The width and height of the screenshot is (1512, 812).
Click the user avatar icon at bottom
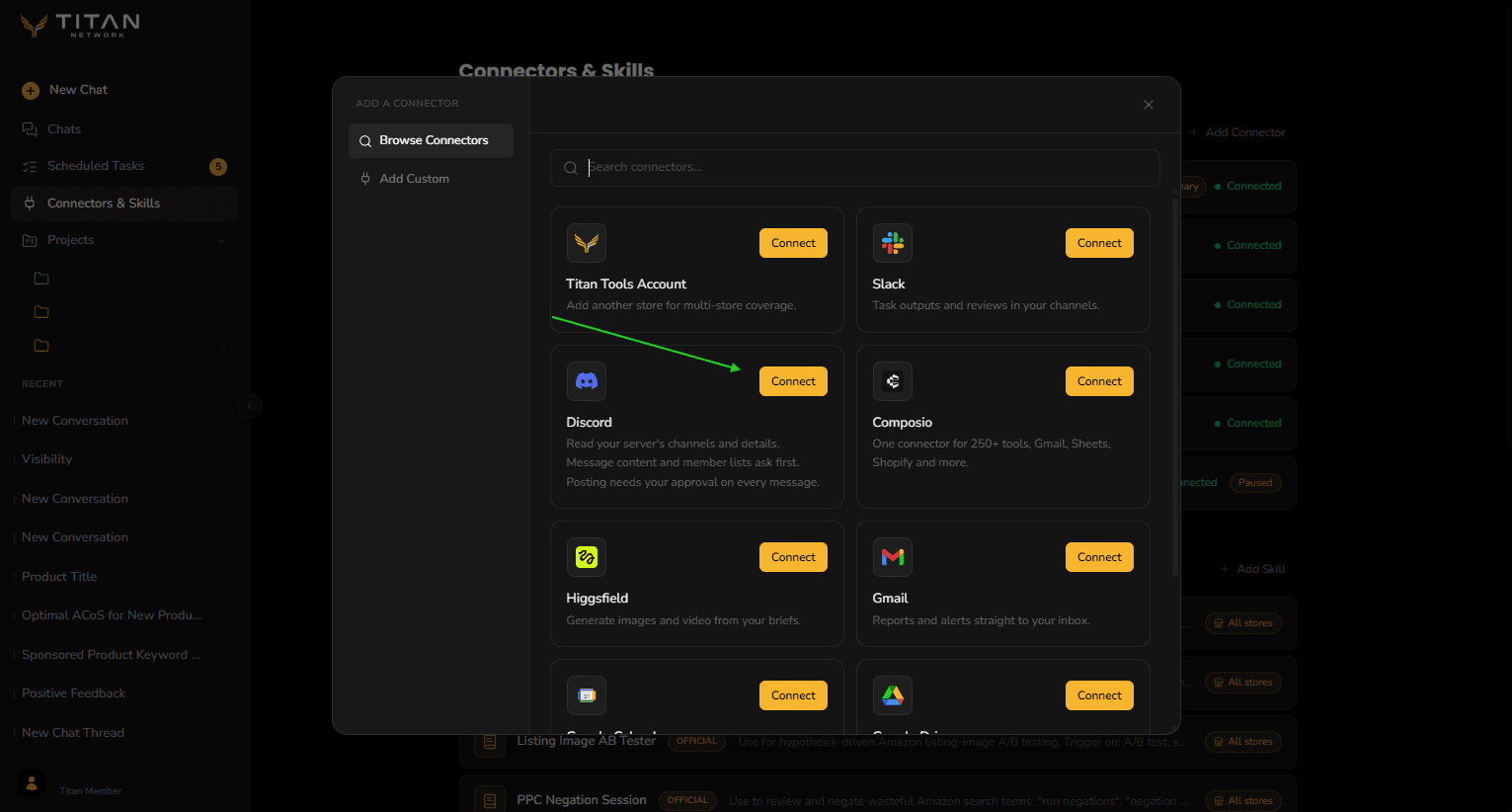(32, 783)
